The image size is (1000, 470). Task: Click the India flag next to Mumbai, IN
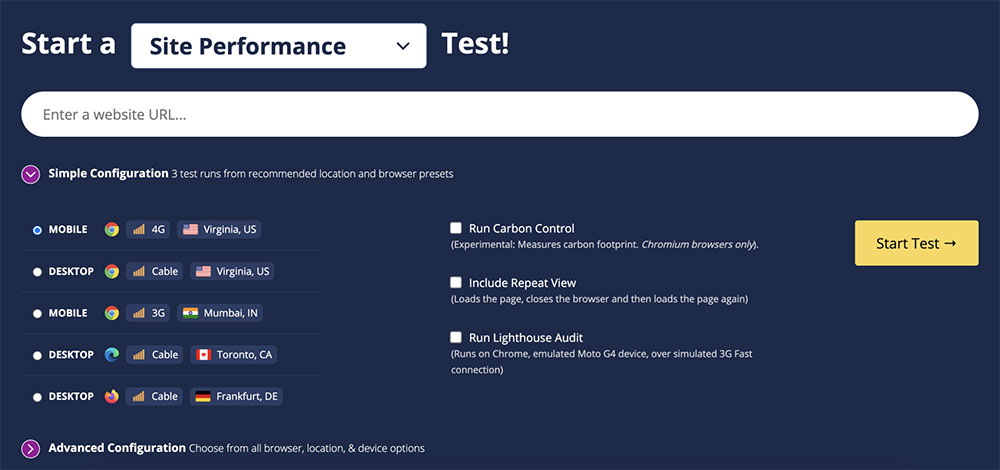coord(190,313)
